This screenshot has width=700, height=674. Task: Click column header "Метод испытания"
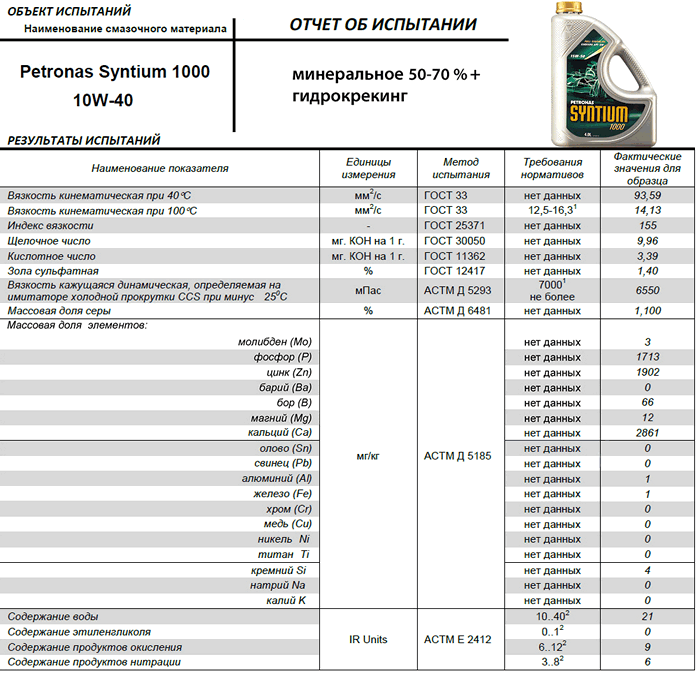click(x=461, y=168)
